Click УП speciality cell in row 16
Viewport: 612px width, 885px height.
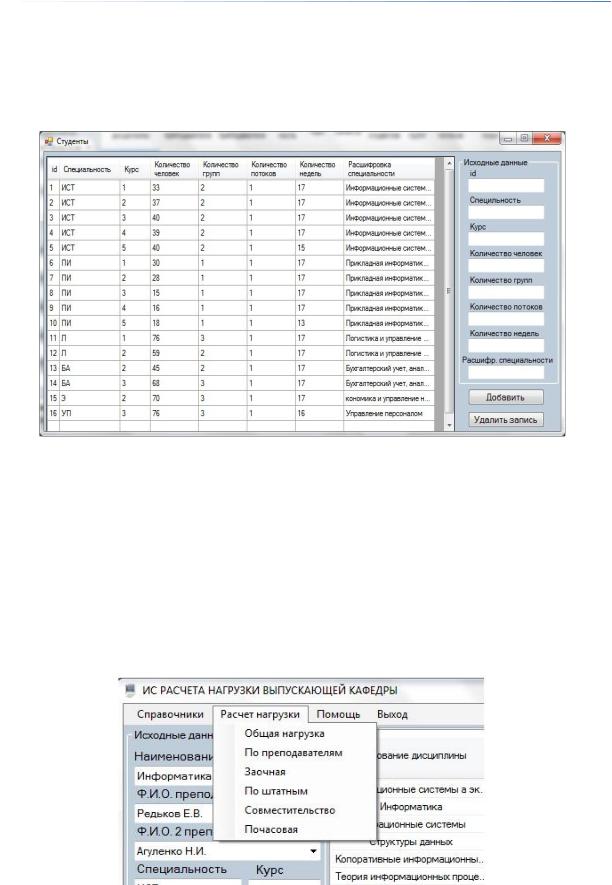[89, 413]
